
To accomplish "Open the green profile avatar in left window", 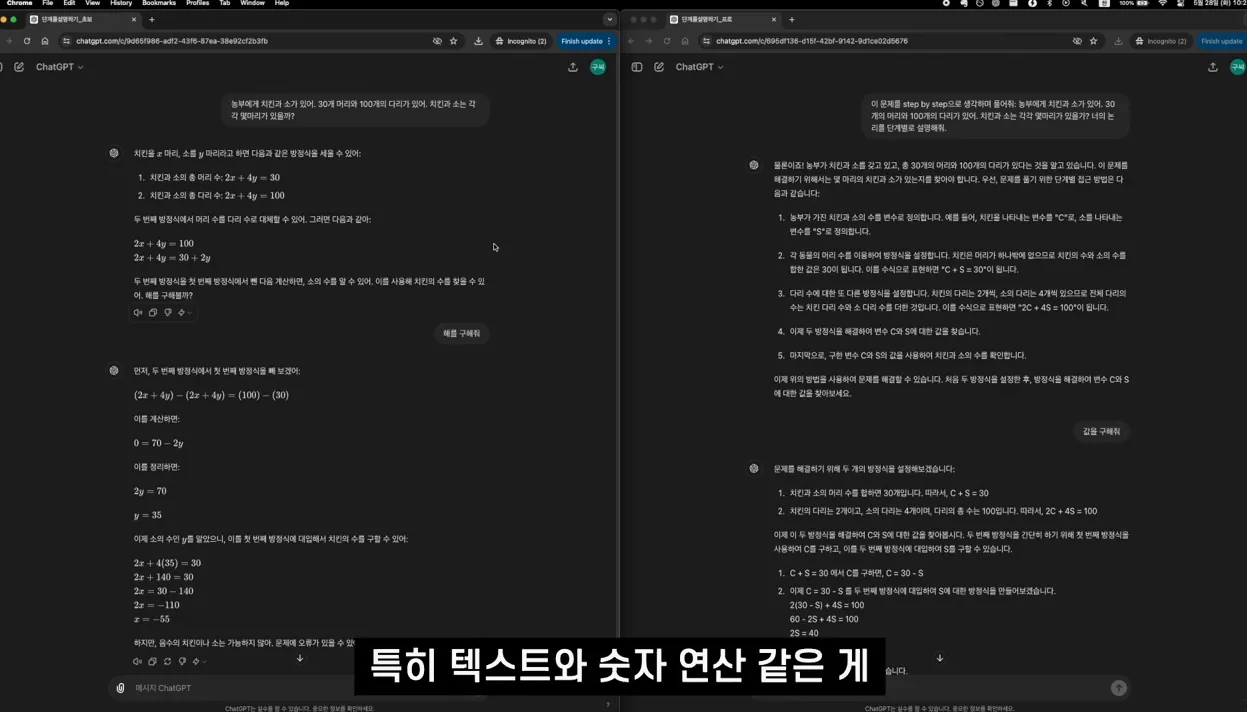I will (598, 67).
